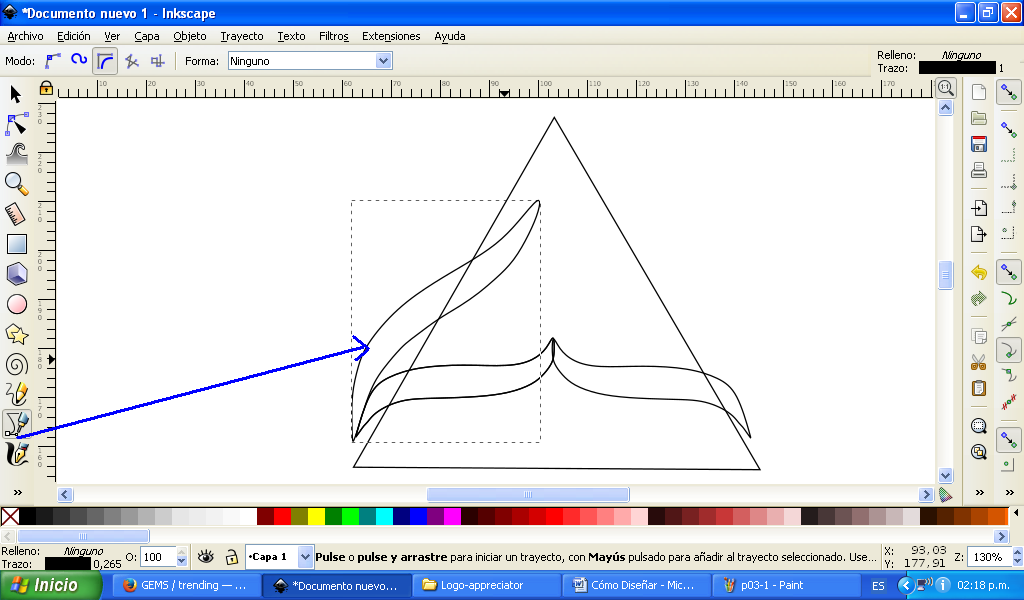
Task: Toggle the ruler guides lock icon
Action: 46,87
